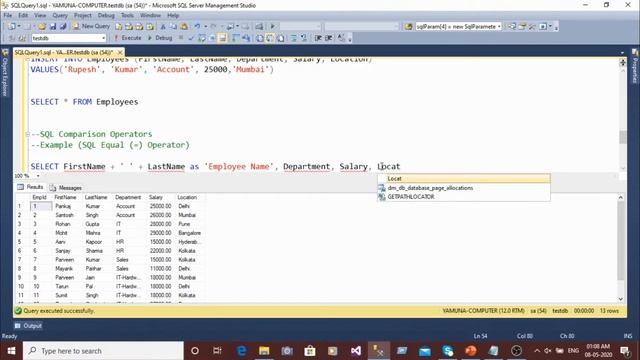
Task: Open the Object Explorer side panel
Action: pos(5,73)
